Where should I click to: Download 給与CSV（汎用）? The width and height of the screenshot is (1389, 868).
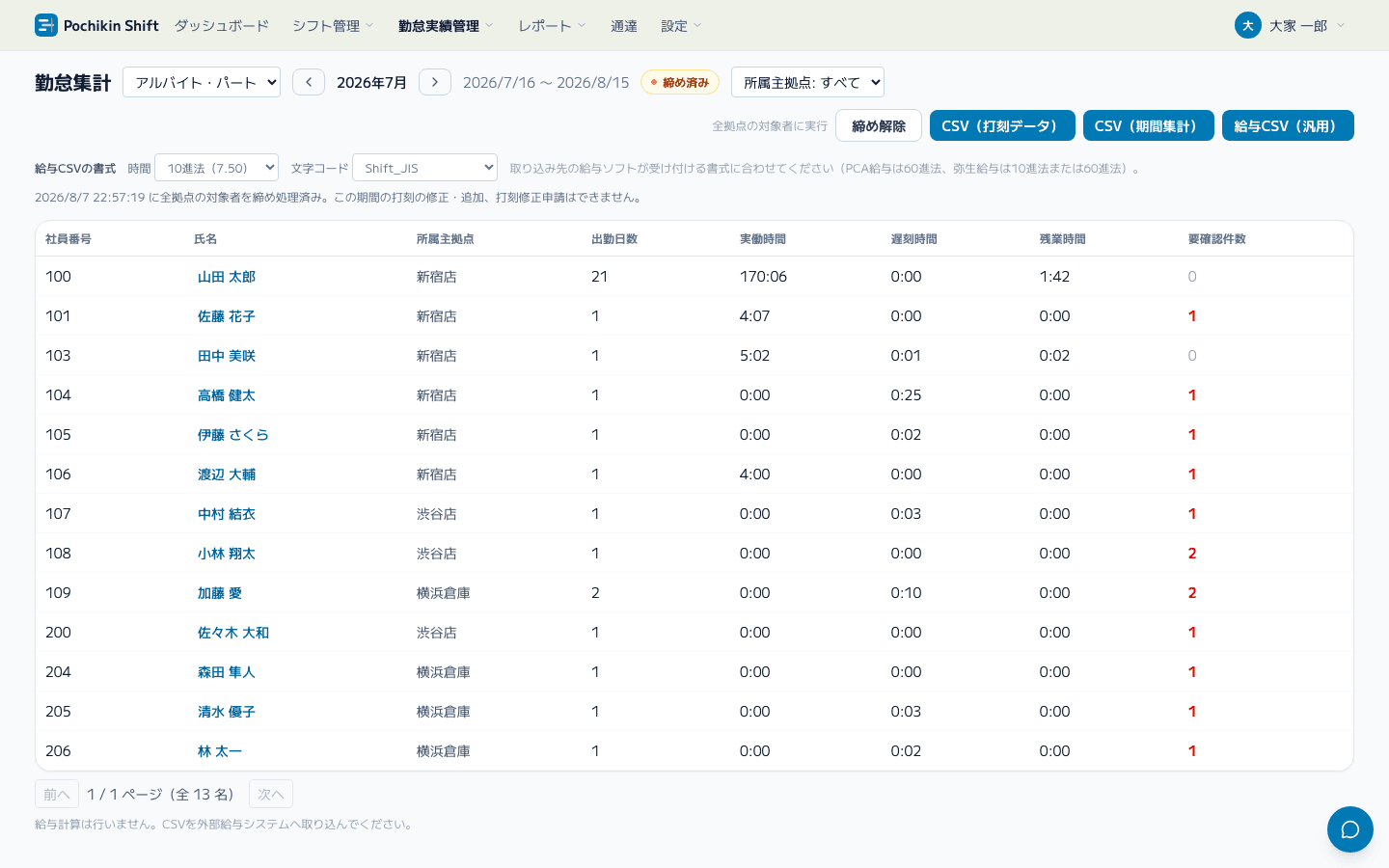coord(1288,125)
